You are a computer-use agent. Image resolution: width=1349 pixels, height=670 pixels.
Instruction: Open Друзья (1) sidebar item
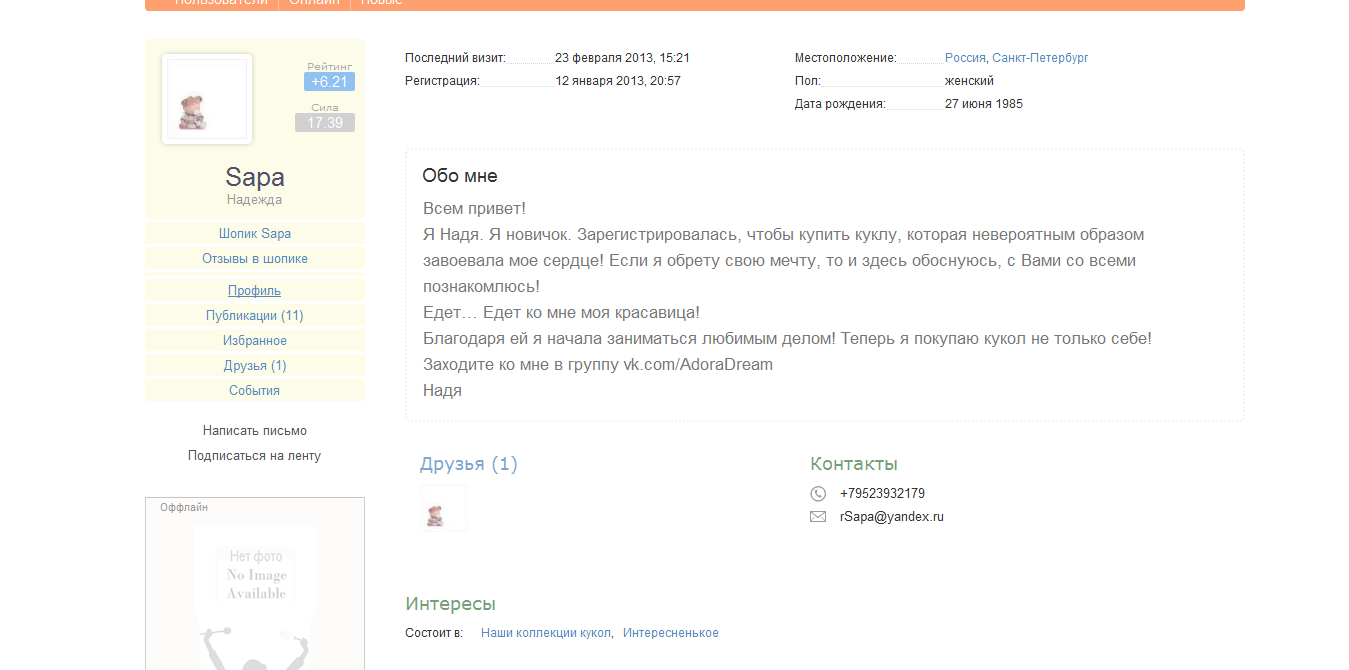(x=255, y=366)
